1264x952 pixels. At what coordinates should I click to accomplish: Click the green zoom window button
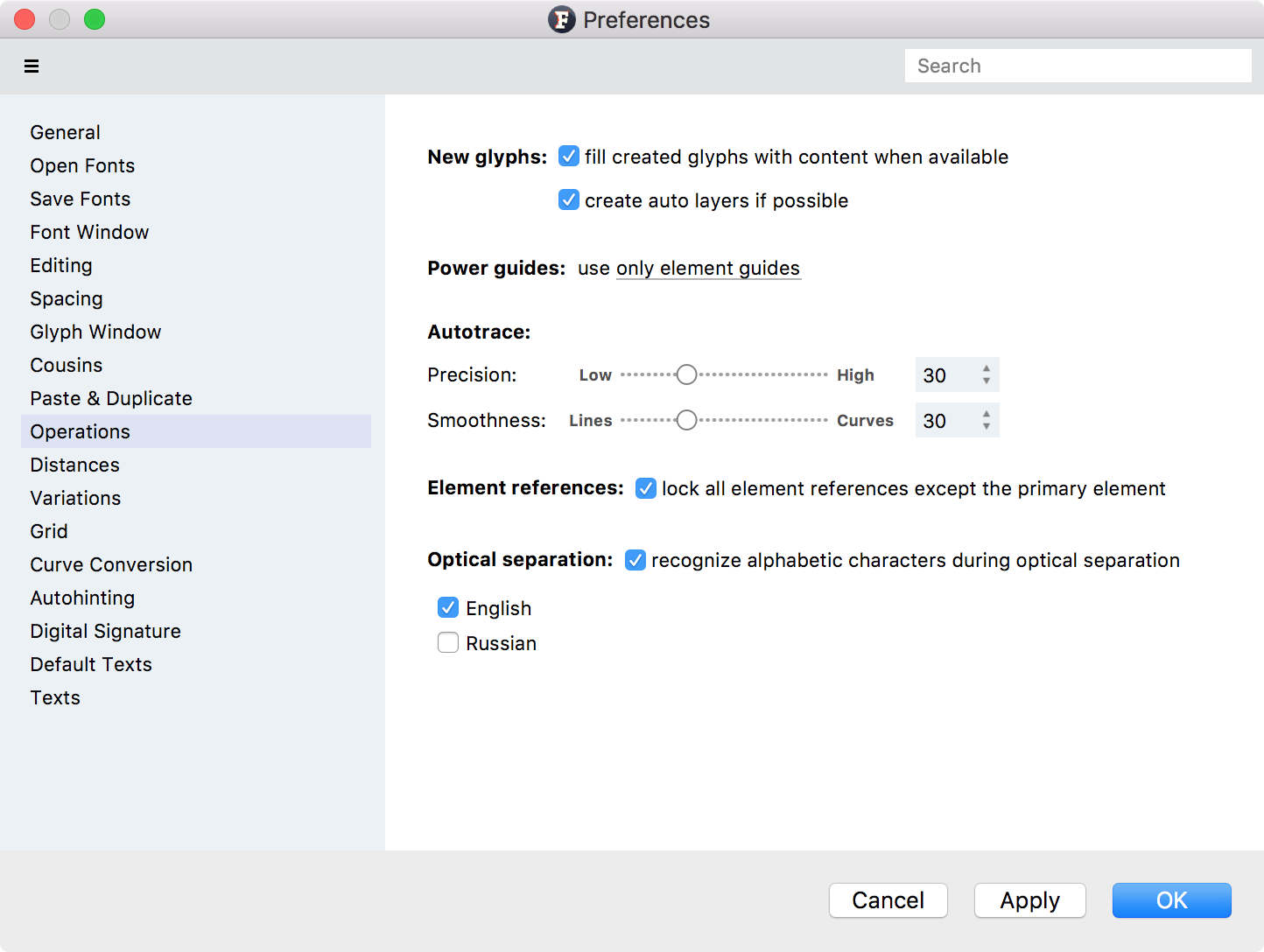pos(95,19)
